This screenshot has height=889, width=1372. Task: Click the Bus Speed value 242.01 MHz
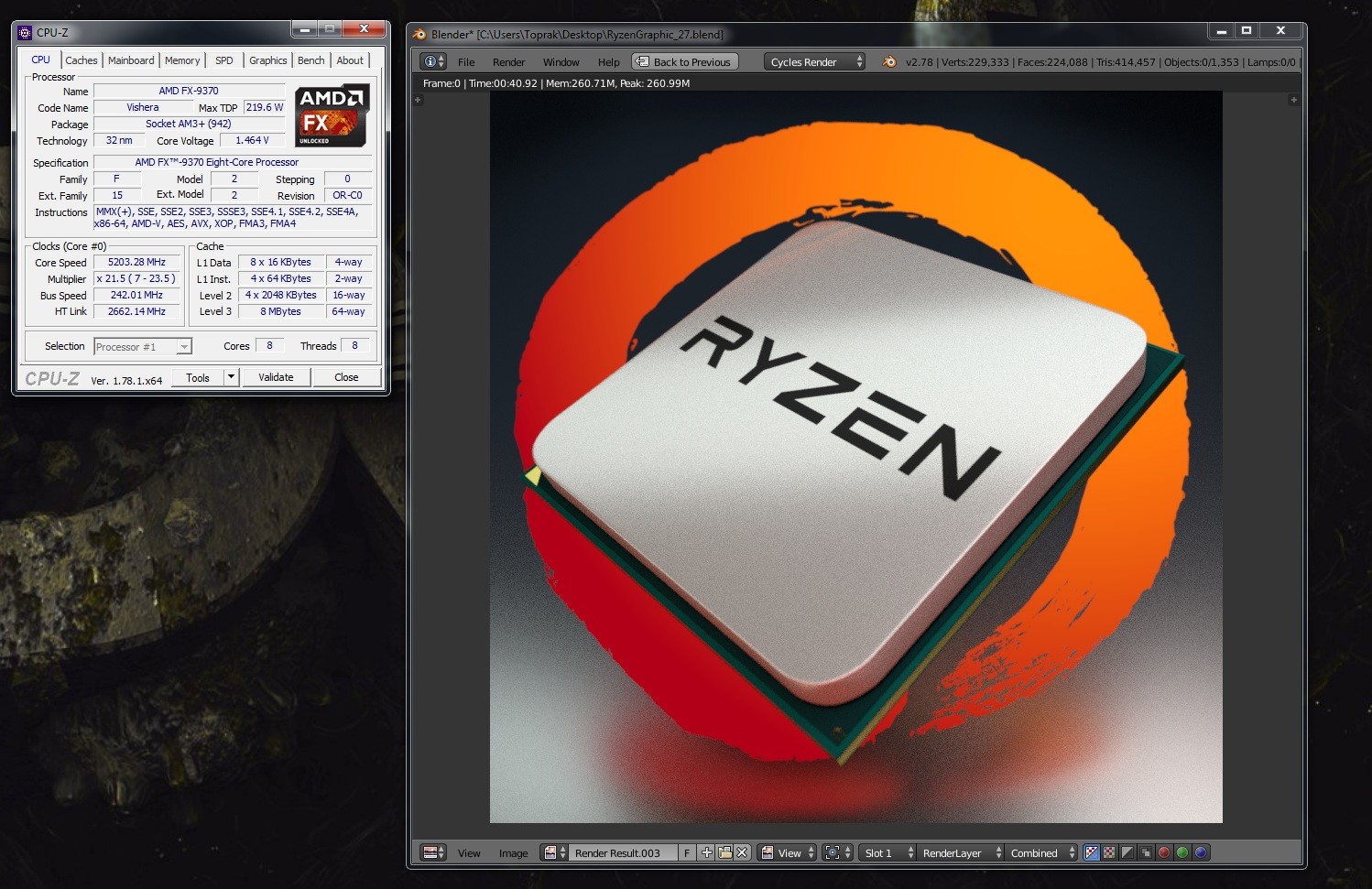(x=136, y=295)
